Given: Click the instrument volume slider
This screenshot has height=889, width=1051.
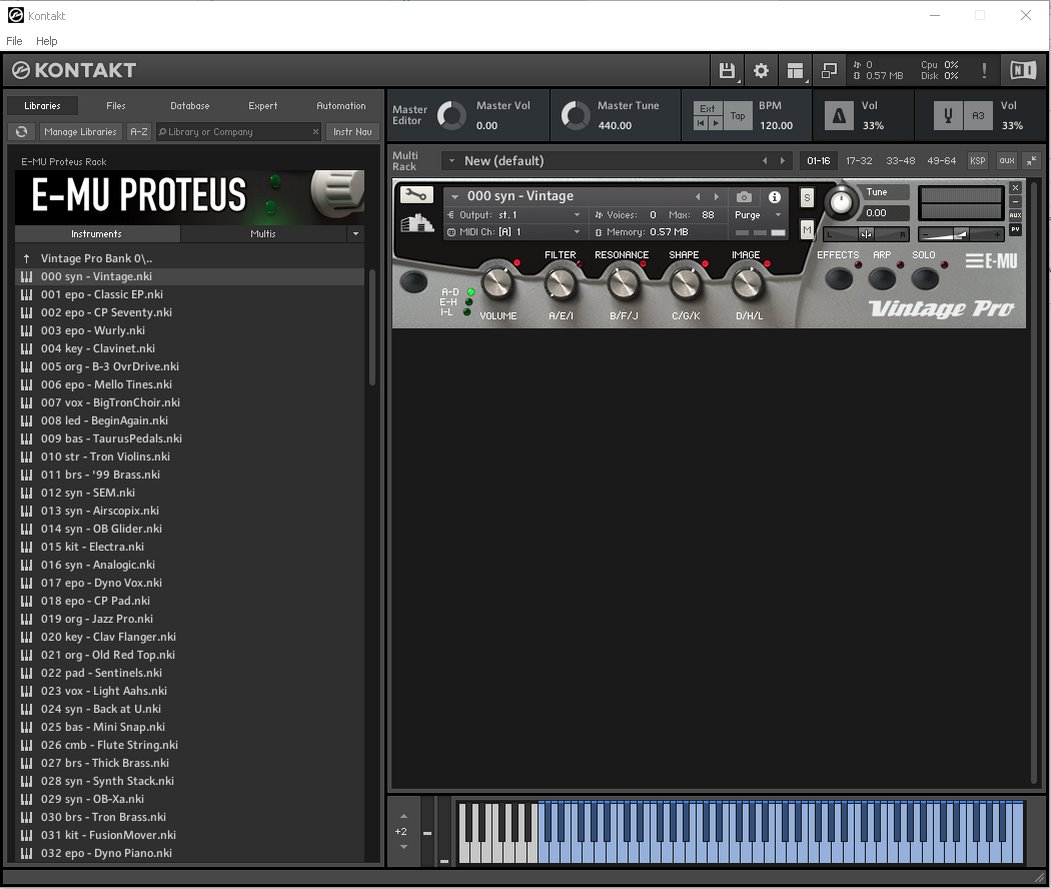Looking at the screenshot, I should [961, 234].
